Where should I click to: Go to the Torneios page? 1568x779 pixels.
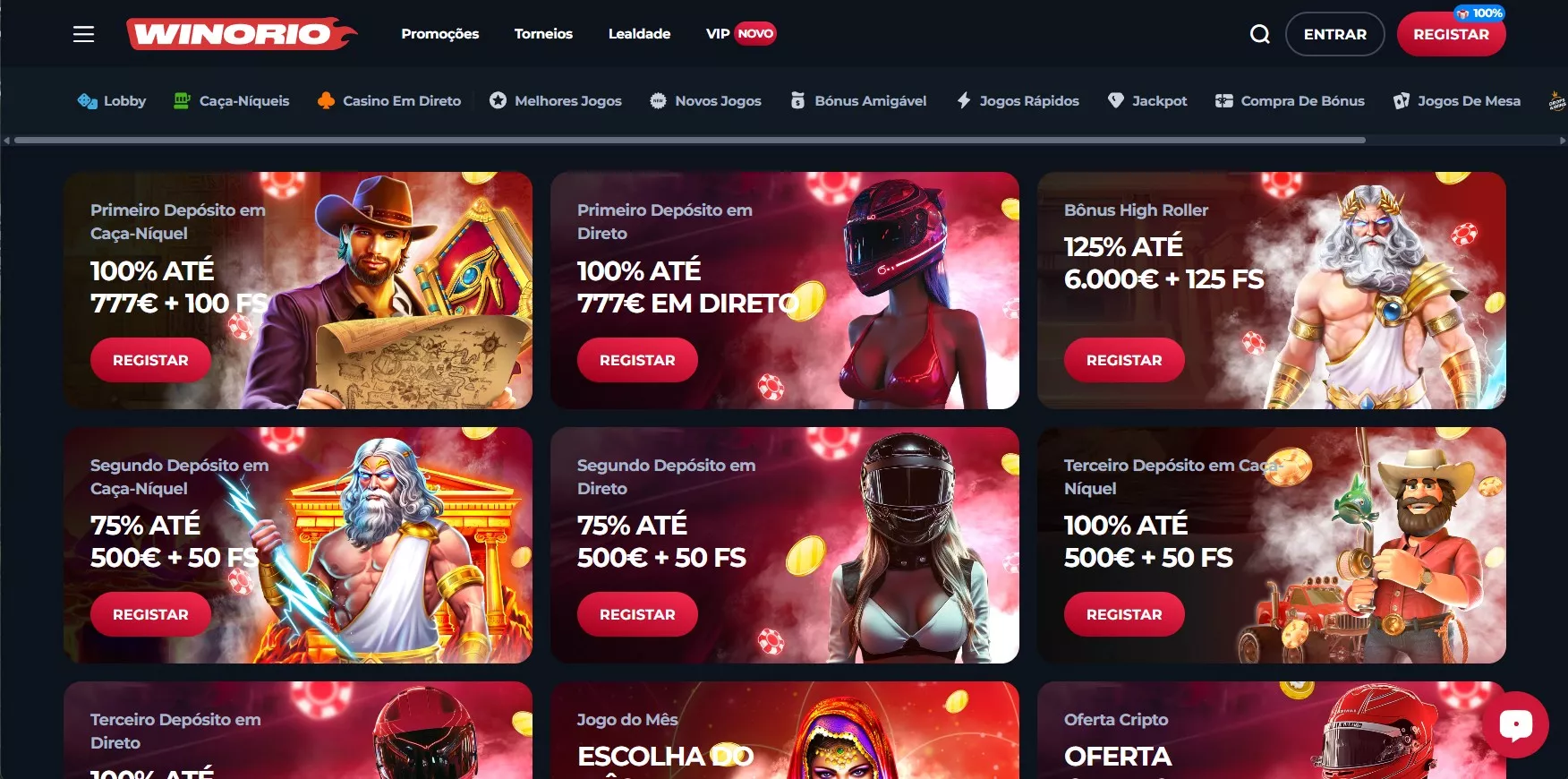[x=543, y=34]
